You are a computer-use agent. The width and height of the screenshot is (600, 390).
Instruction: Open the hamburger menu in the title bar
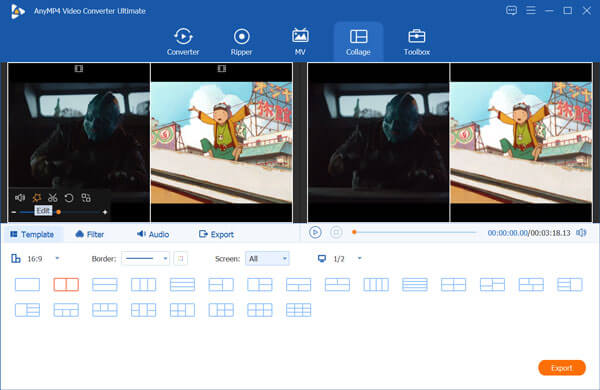click(531, 10)
